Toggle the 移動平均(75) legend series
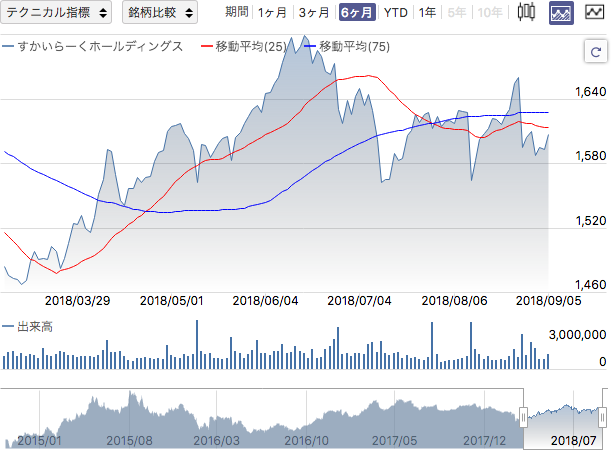The image size is (612, 451). point(347,46)
